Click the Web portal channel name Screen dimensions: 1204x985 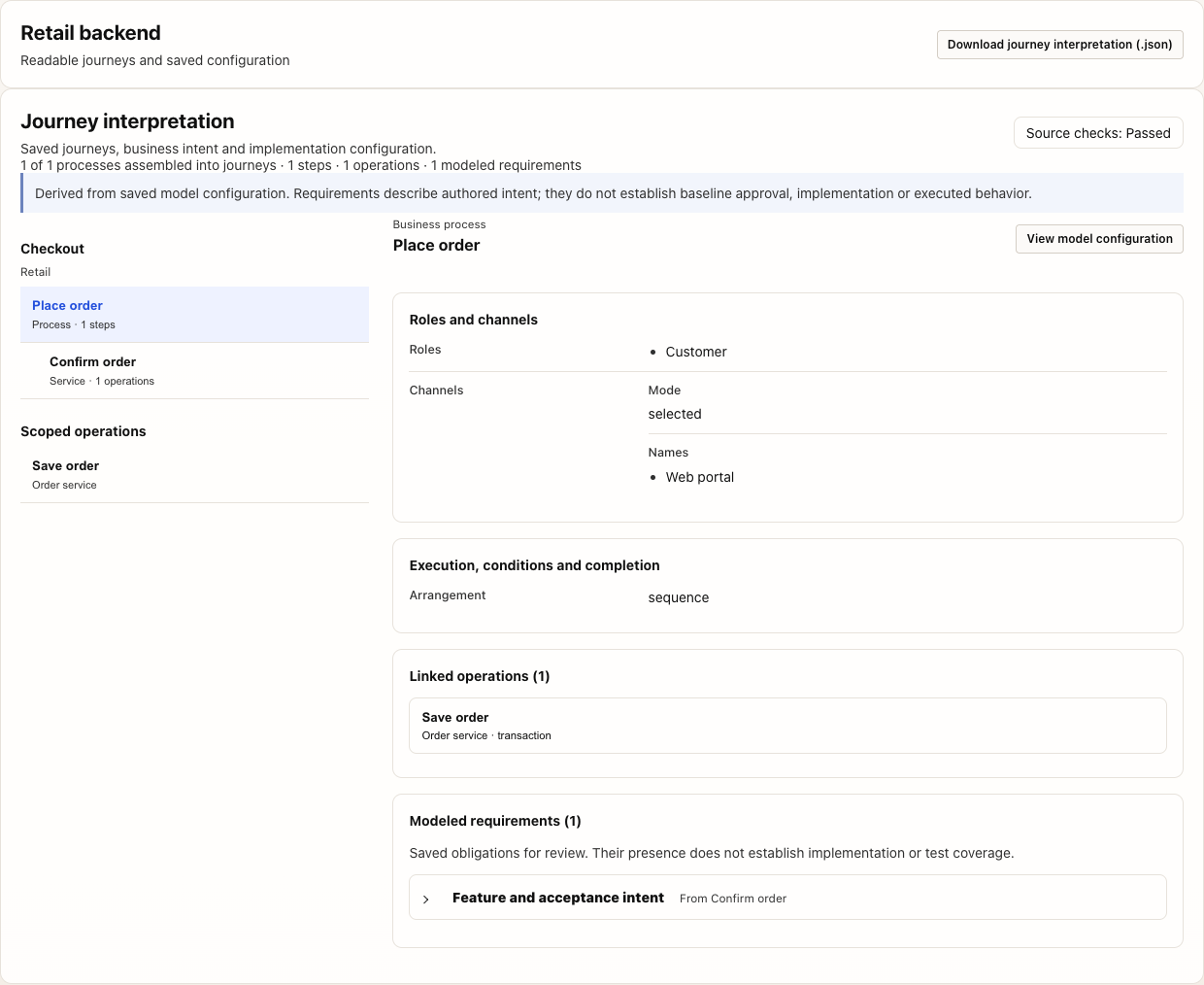[x=700, y=477]
